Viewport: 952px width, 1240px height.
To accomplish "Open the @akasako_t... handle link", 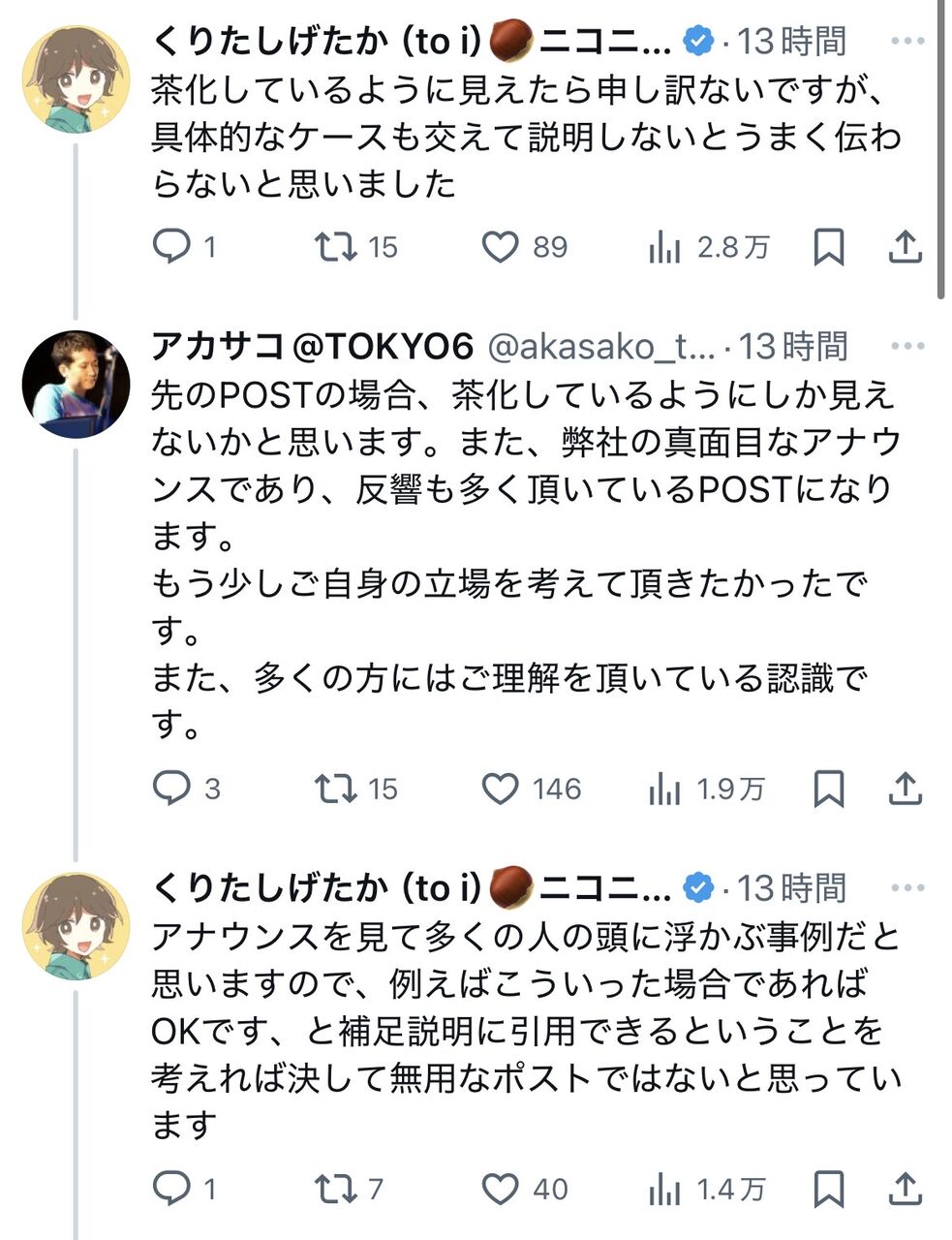I will pyautogui.click(x=600, y=346).
